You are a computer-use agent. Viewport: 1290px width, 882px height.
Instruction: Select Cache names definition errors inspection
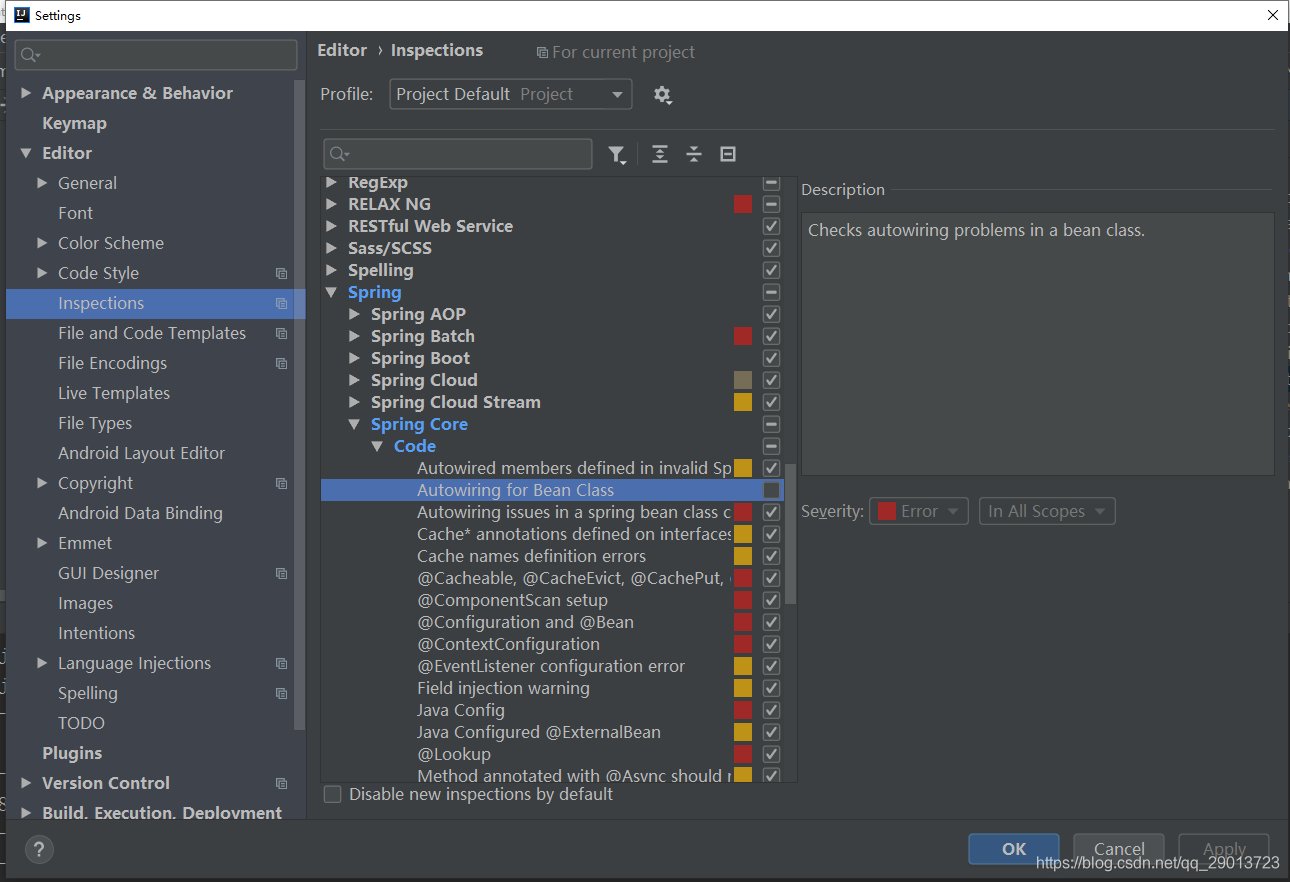[531, 556]
